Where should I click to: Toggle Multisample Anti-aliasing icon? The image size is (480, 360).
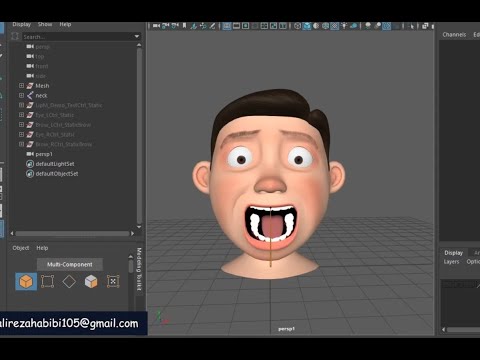coord(387,26)
